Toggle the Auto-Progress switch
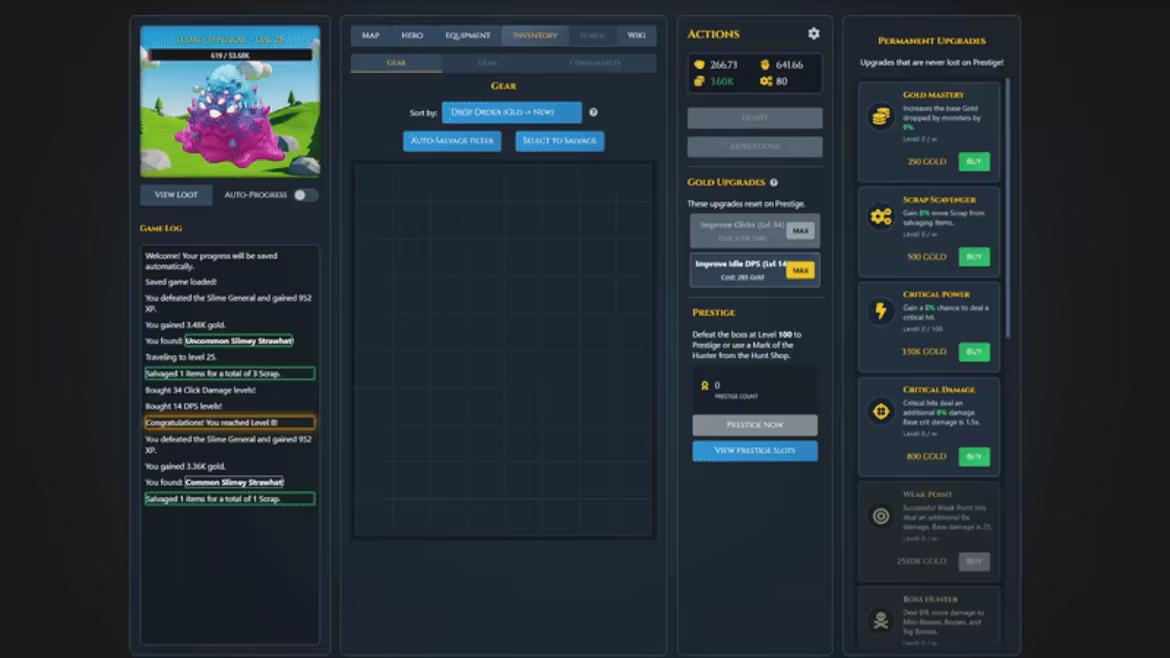The image size is (1170, 658). [x=305, y=195]
